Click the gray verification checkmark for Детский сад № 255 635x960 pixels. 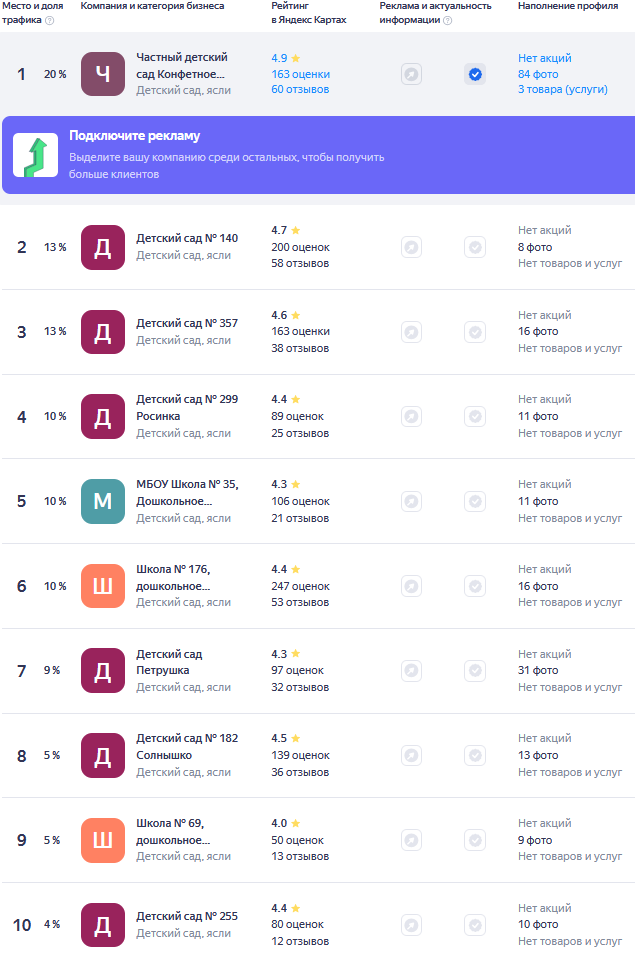pyautogui.click(x=475, y=924)
